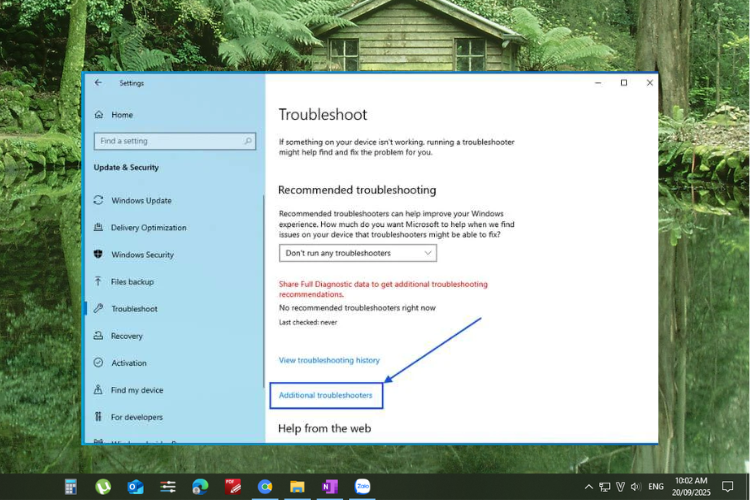The height and width of the screenshot is (500, 750).
Task: Click the Activation checkmark icon
Action: [x=98, y=363]
